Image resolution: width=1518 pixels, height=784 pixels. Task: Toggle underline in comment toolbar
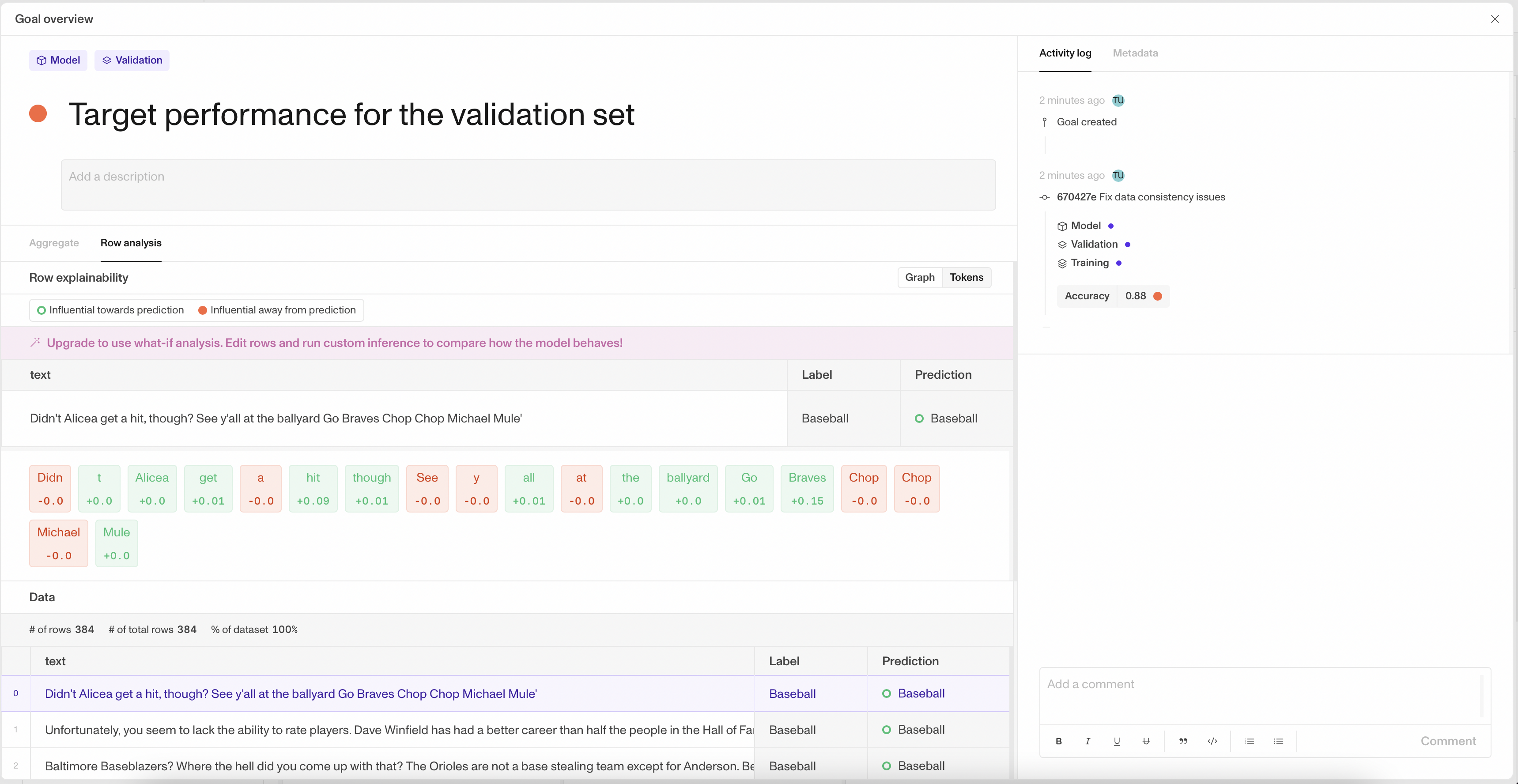pos(1116,741)
